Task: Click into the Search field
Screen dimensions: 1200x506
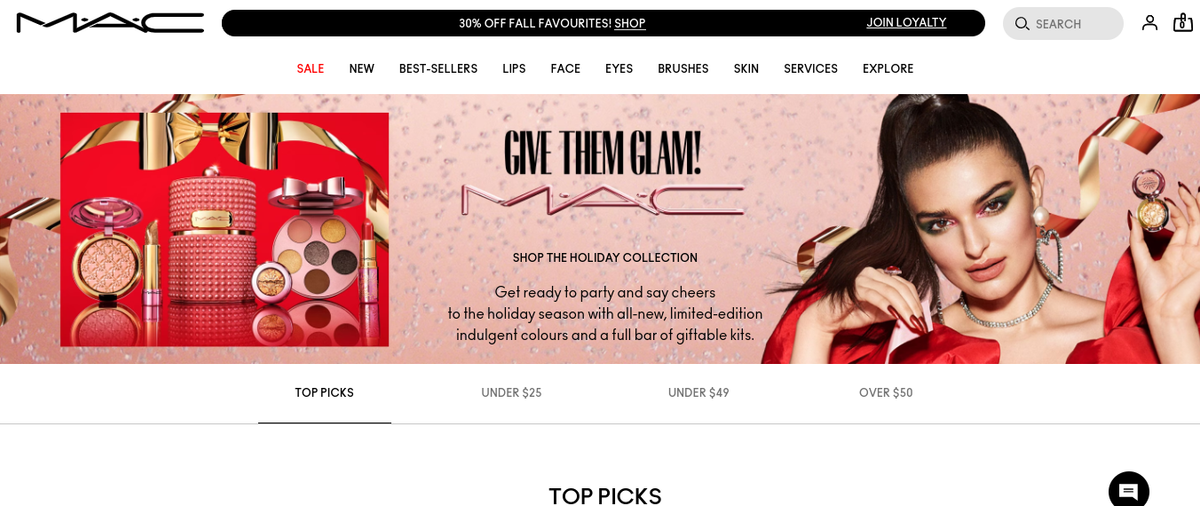Action: (1063, 24)
